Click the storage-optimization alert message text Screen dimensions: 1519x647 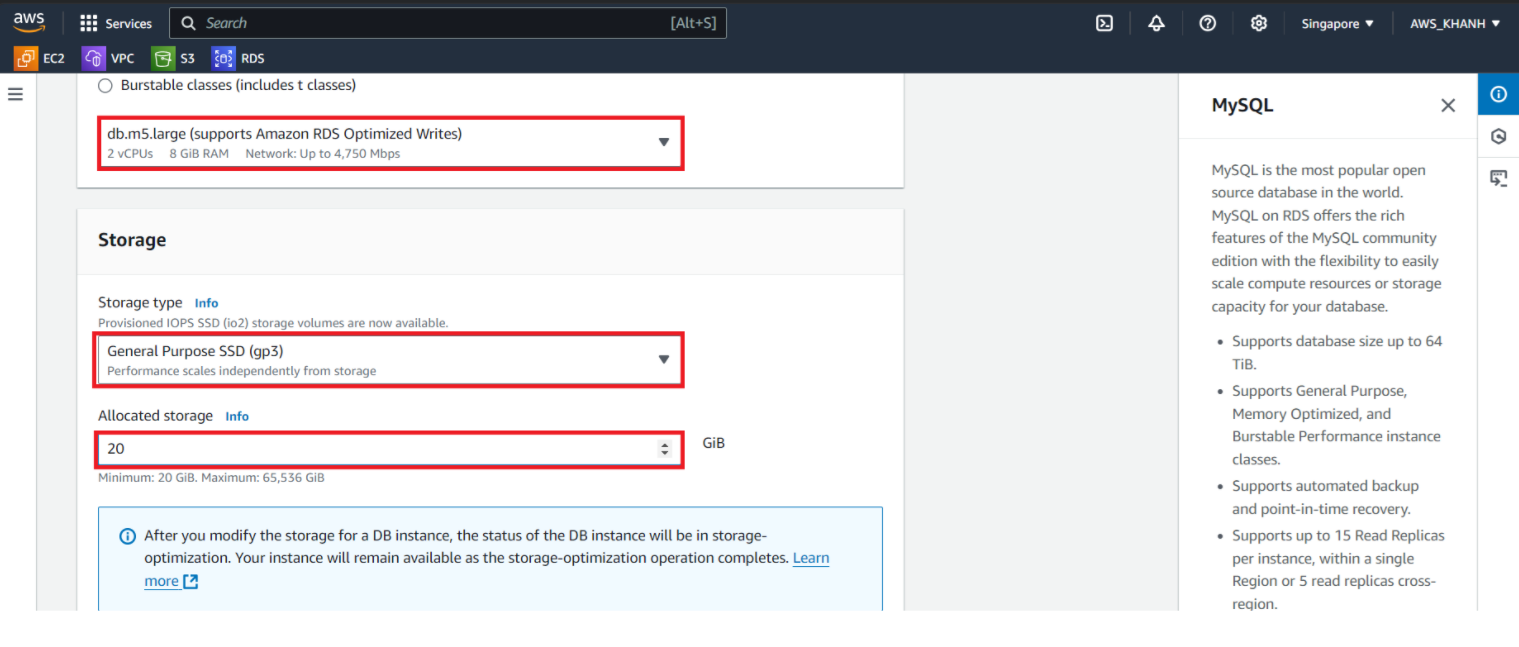pyautogui.click(x=486, y=558)
